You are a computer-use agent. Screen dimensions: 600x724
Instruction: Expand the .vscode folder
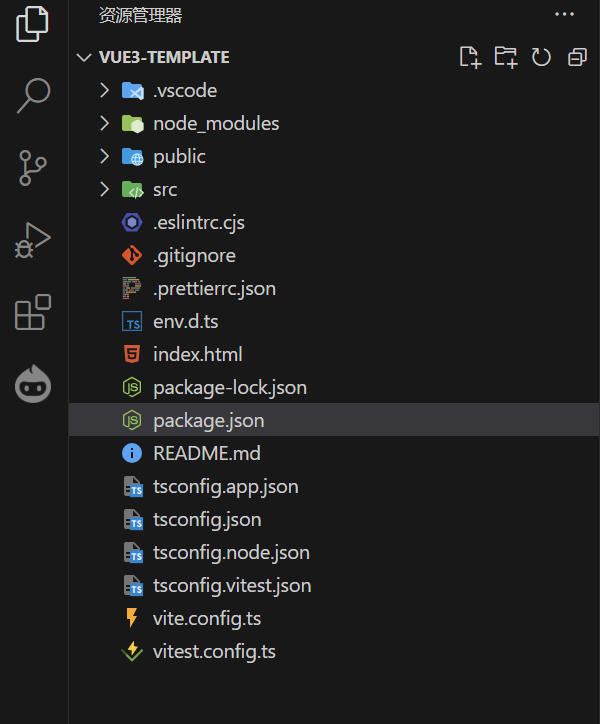point(184,91)
